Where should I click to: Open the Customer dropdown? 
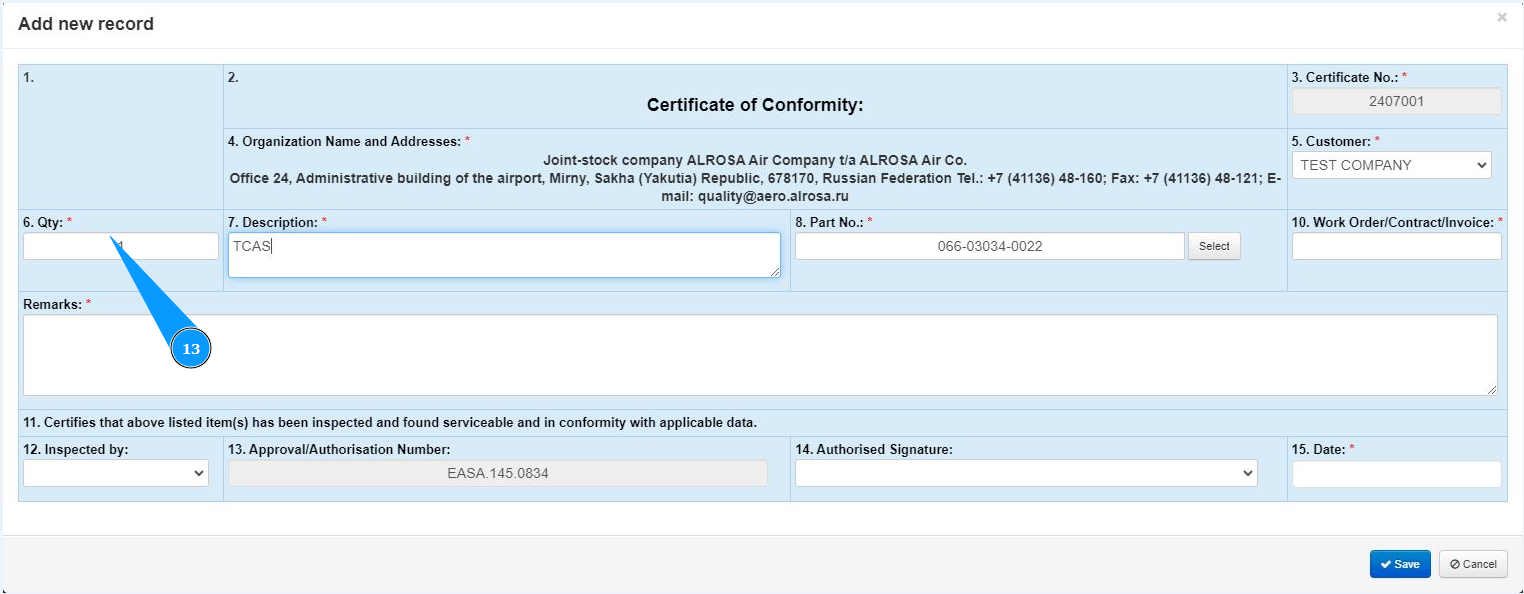coord(1391,165)
